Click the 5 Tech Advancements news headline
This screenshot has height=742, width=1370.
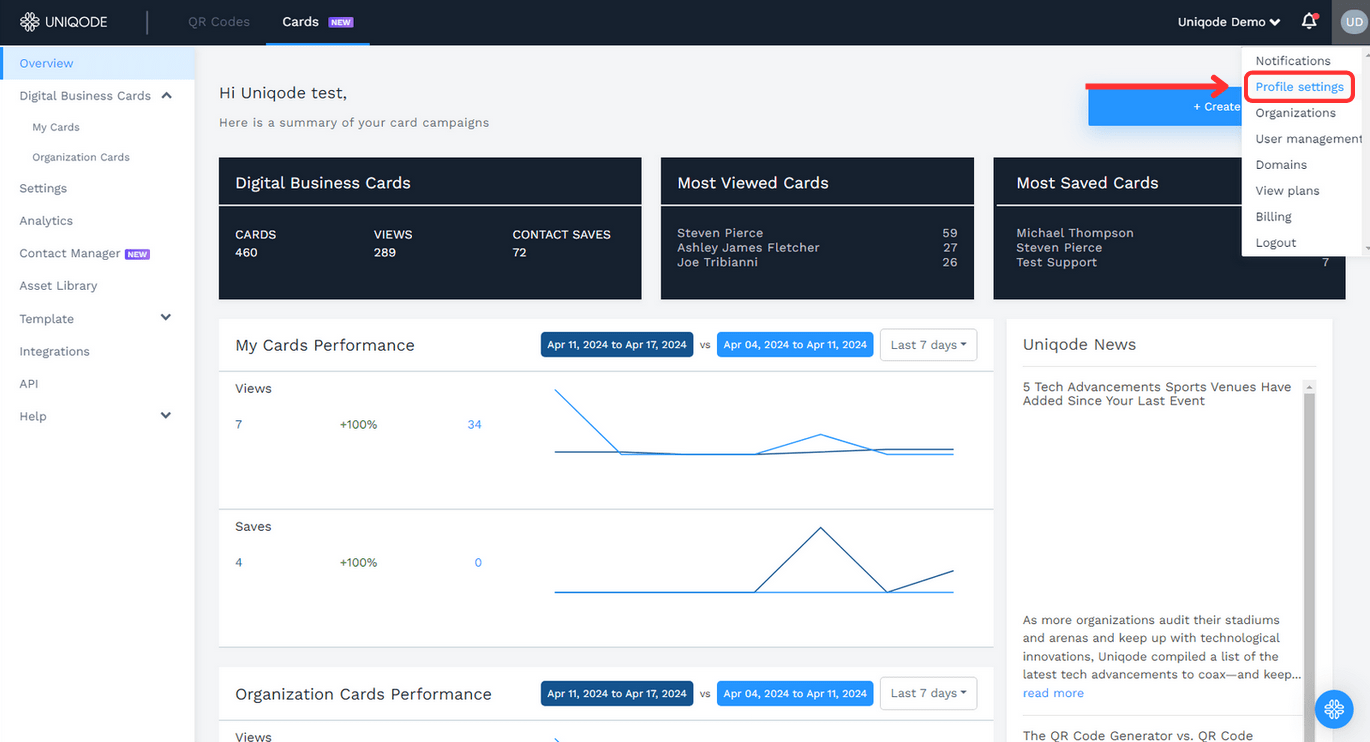click(x=1157, y=394)
